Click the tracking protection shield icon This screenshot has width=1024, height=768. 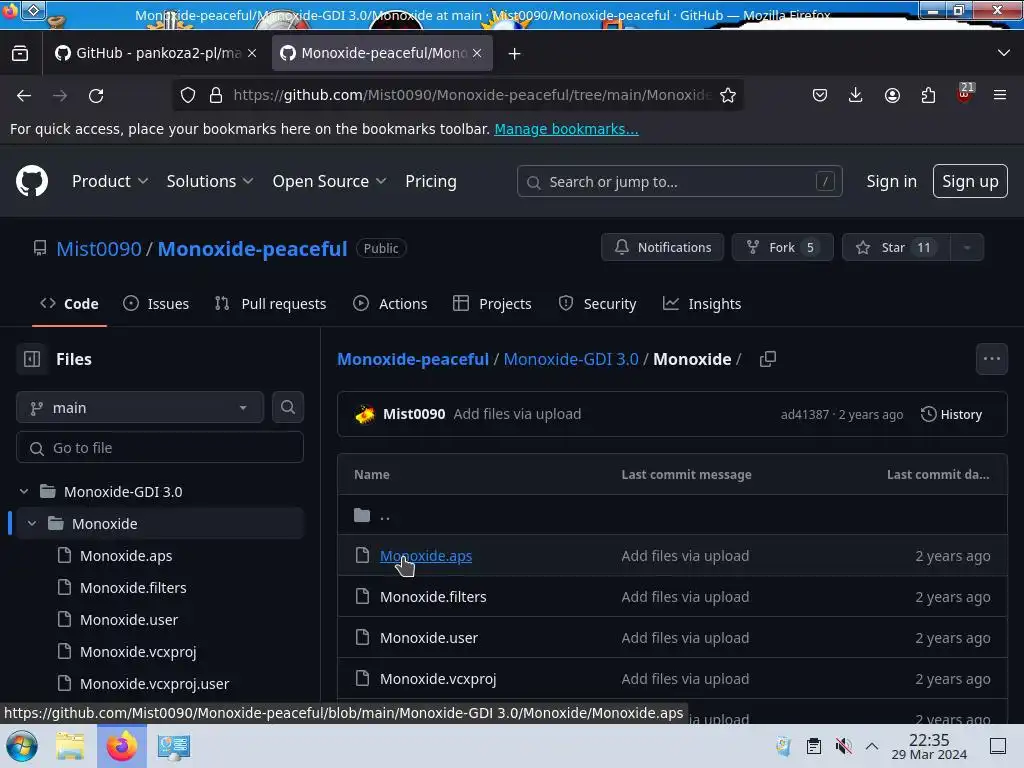[x=188, y=95]
